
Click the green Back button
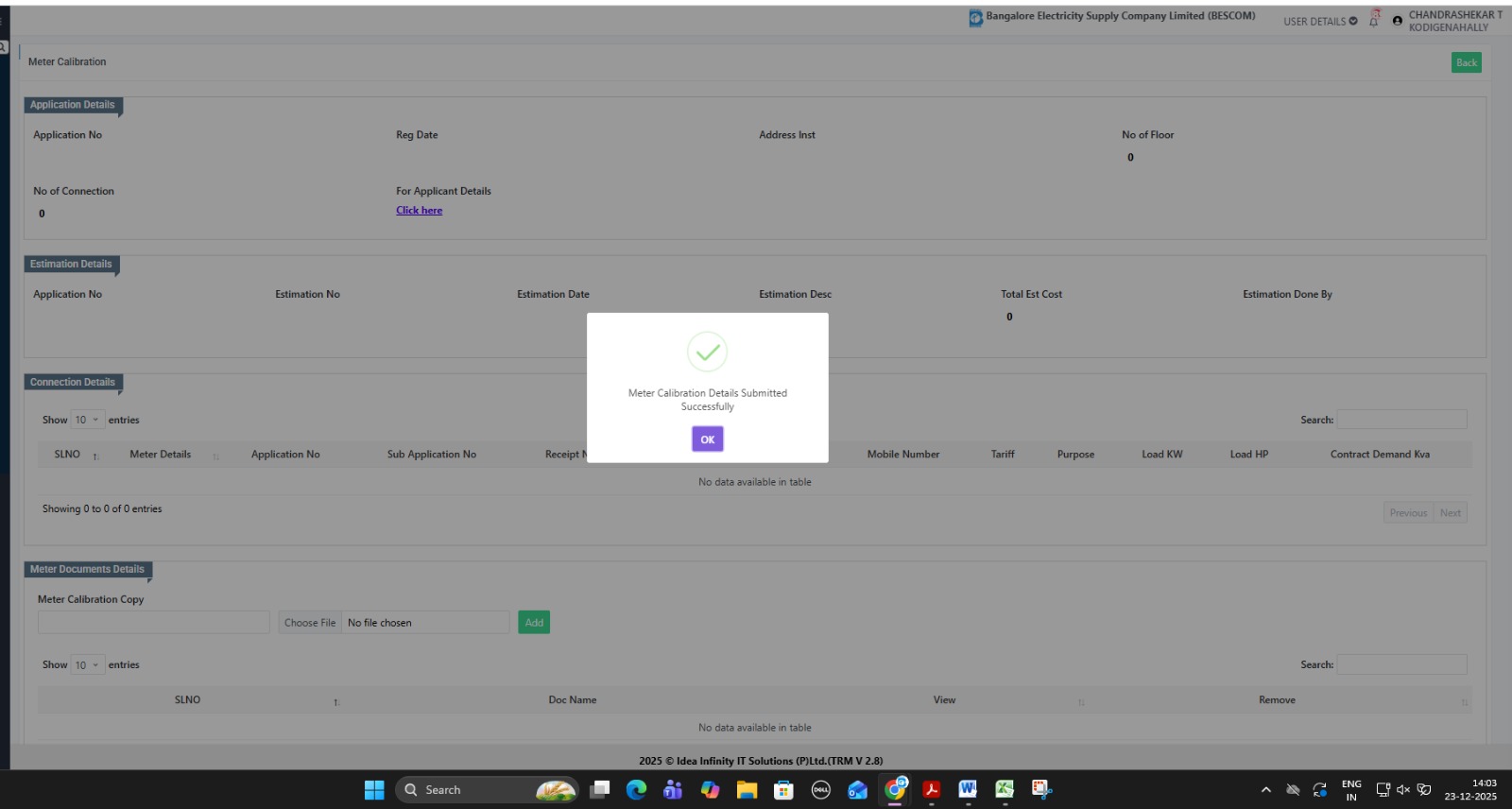coord(1467,62)
